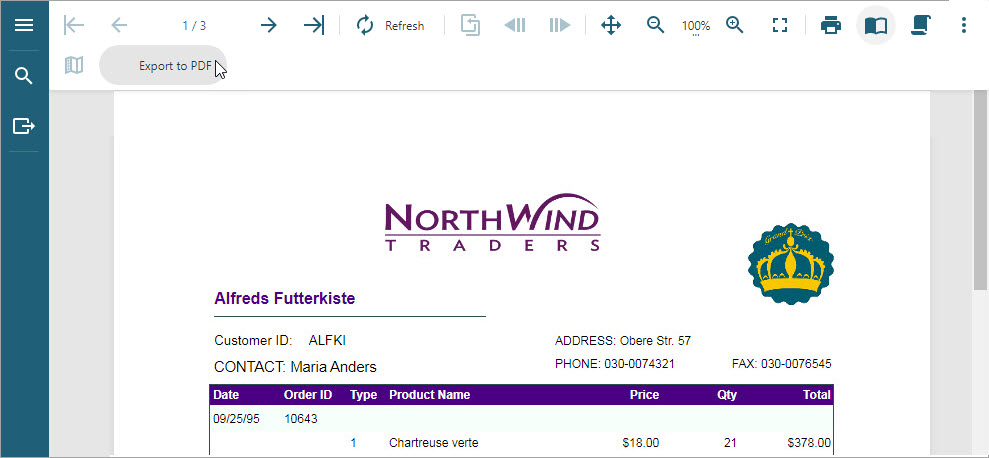Click the ADDRESS: Obere Str. 57 text

click(623, 341)
